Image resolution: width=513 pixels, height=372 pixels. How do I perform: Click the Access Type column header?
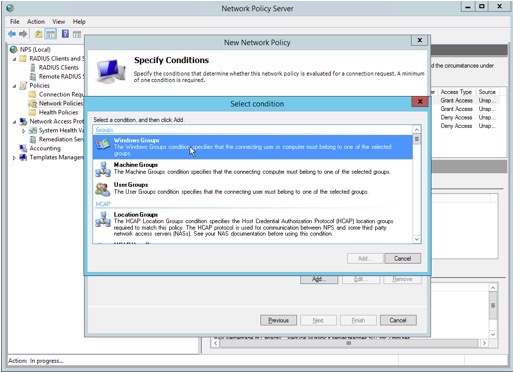tap(456, 92)
